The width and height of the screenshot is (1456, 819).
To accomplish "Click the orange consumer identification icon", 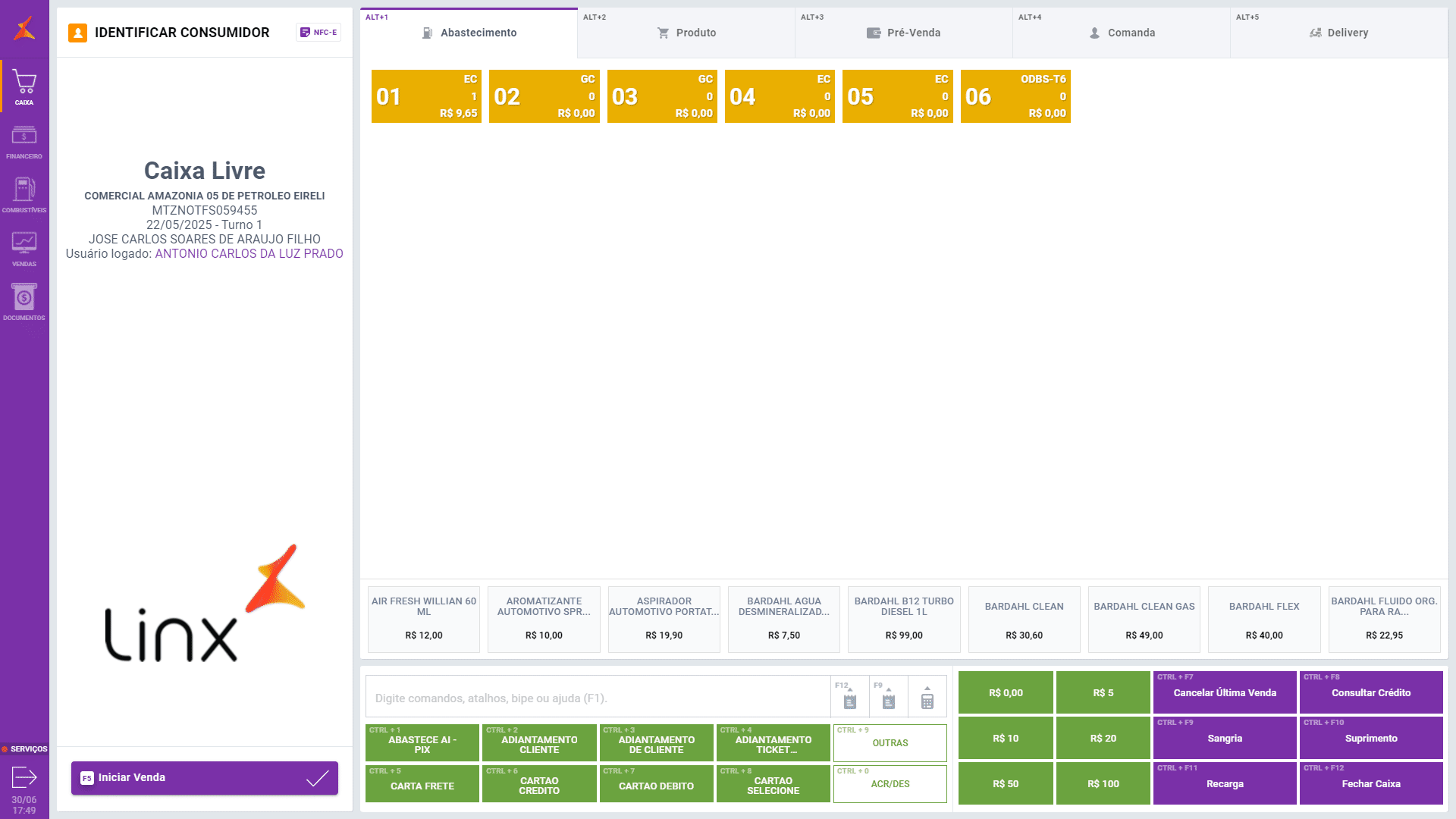I will pos(77,33).
